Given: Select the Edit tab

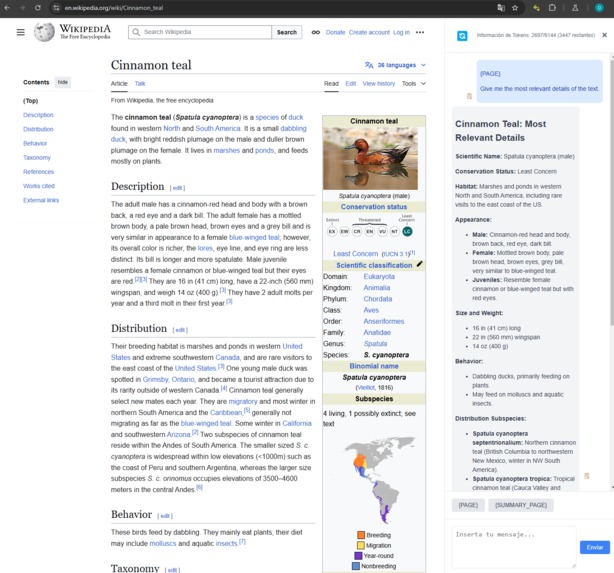Looking at the screenshot, I should click(350, 83).
